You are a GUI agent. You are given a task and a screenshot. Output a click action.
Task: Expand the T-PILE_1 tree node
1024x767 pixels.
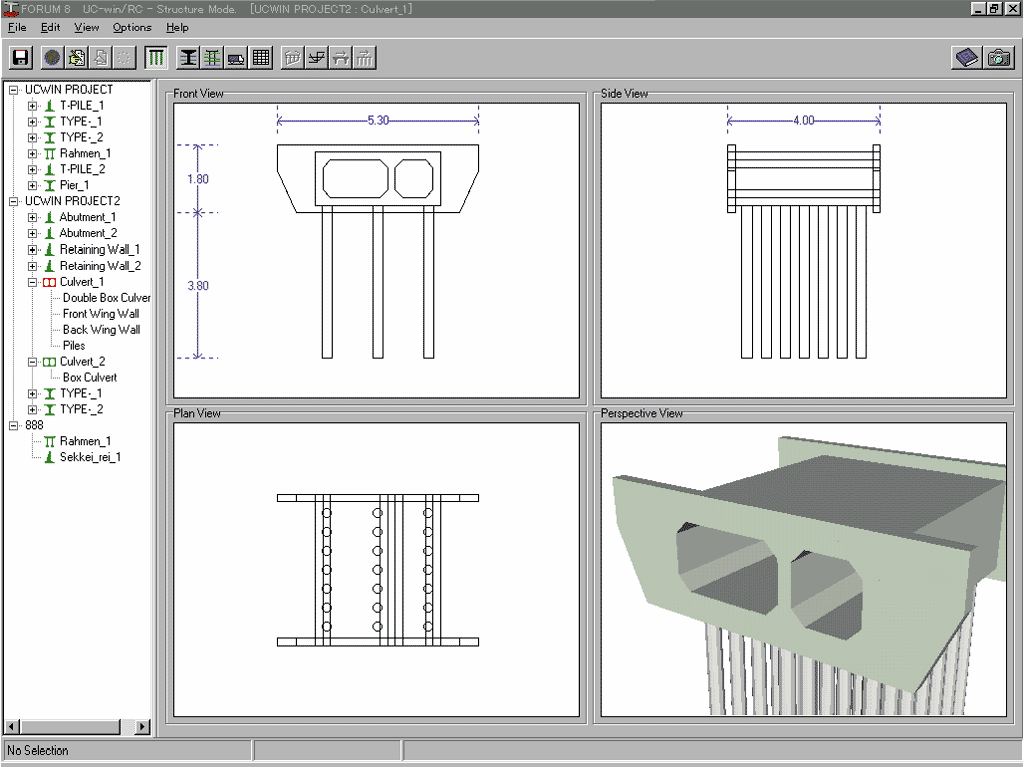[x=33, y=106]
